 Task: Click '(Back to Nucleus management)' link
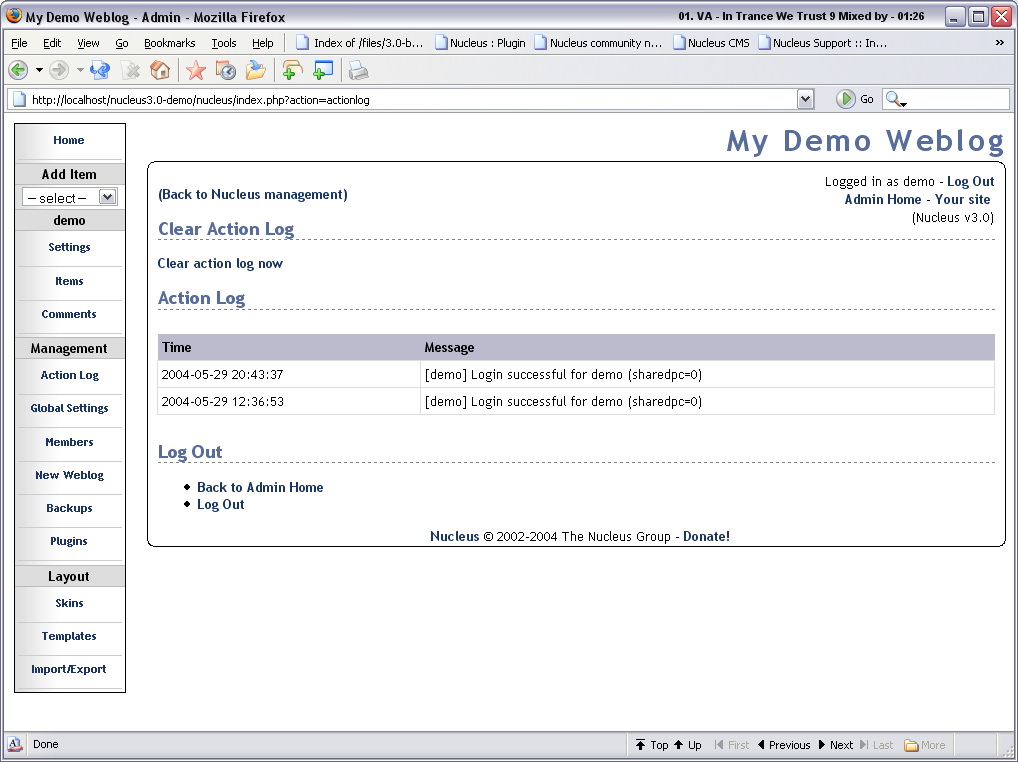(x=253, y=194)
